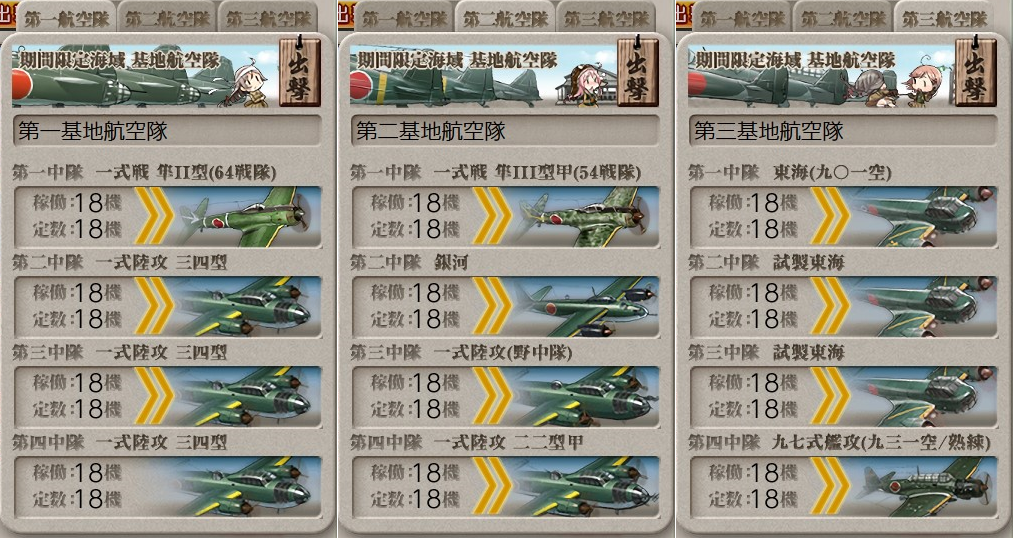1014x538 pixels.
Task: Switch the 出撃 mode sign for 第二基地航空隊
Action: [x=638, y=72]
